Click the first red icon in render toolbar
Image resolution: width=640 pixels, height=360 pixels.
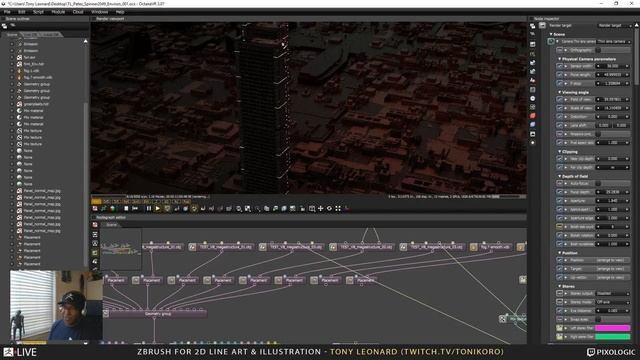point(95,209)
